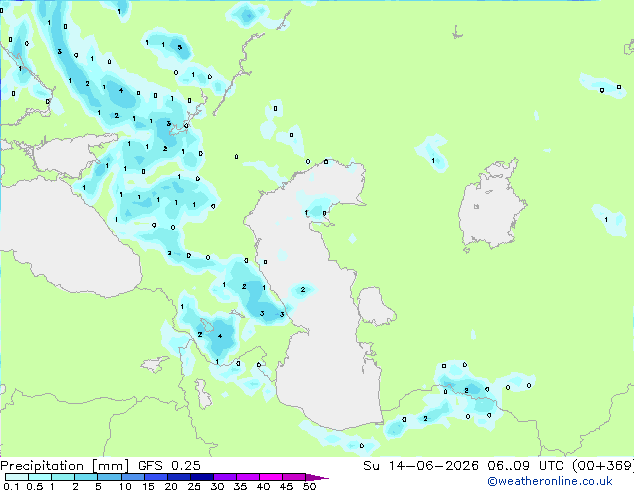Click the forecast date Su 14-06-2026 text

[421, 466]
